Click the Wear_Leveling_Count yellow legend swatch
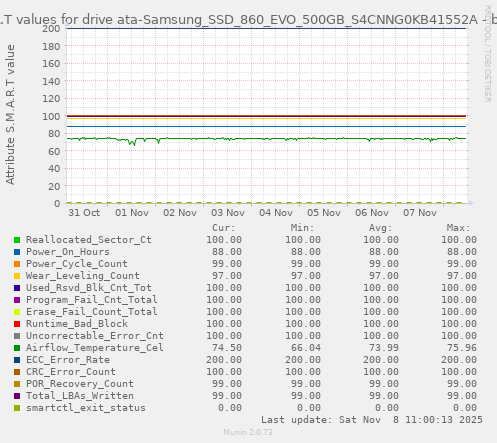 17,276
